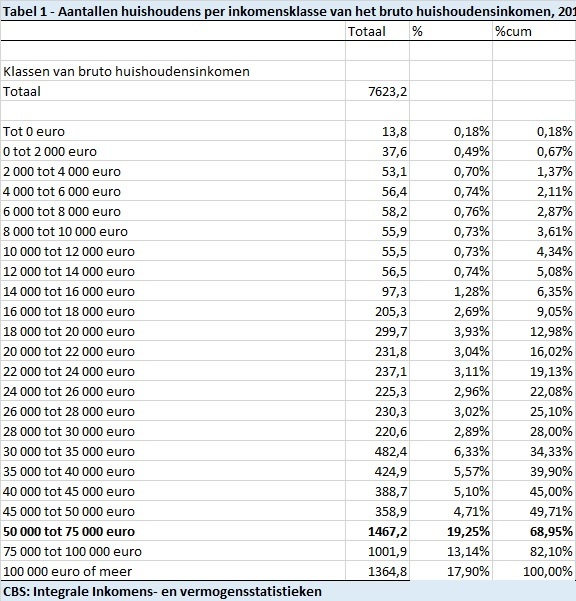Click the bold 1467,2 total cell
The height and width of the screenshot is (601, 576).
point(377,531)
